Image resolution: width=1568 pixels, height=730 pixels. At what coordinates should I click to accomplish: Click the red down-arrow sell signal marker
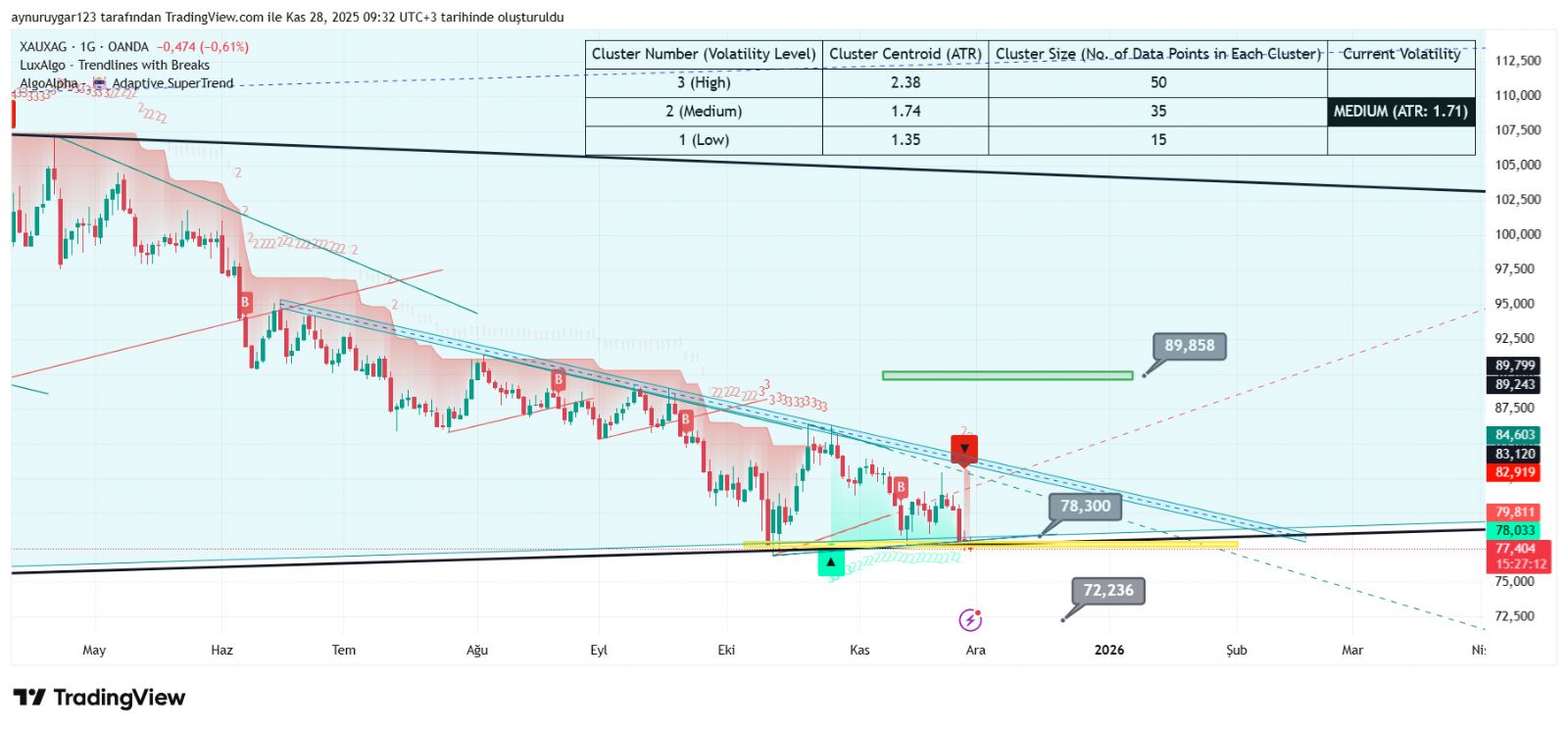964,449
